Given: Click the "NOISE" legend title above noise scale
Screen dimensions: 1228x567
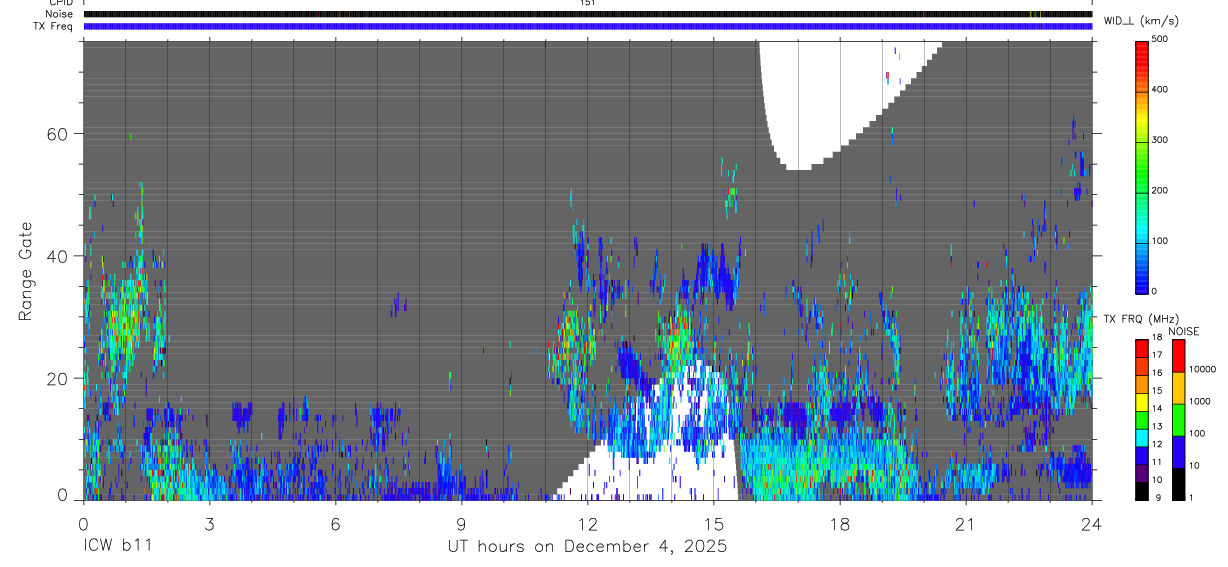Looking at the screenshot, I should pos(1183,331).
